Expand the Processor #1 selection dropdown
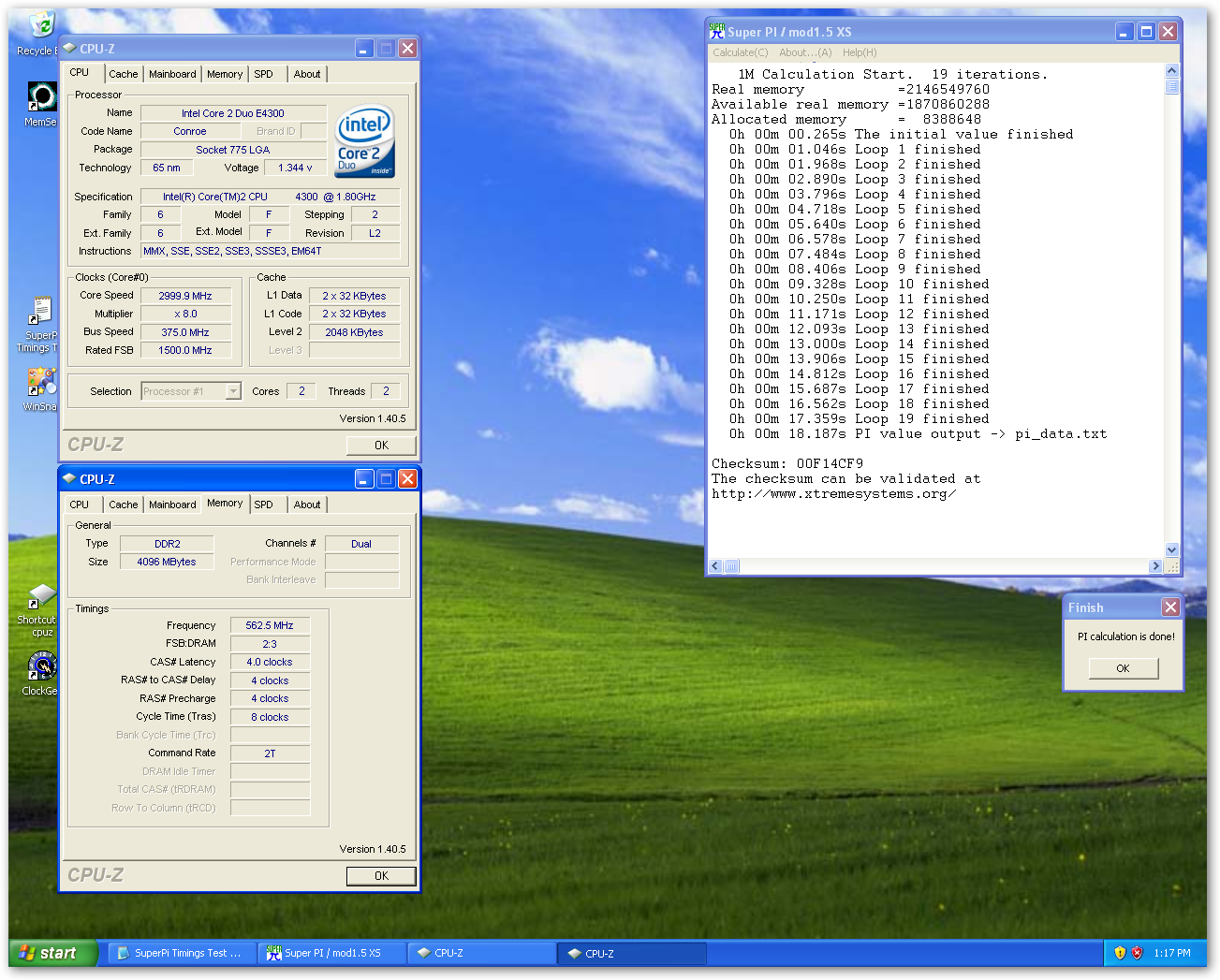 click(233, 391)
